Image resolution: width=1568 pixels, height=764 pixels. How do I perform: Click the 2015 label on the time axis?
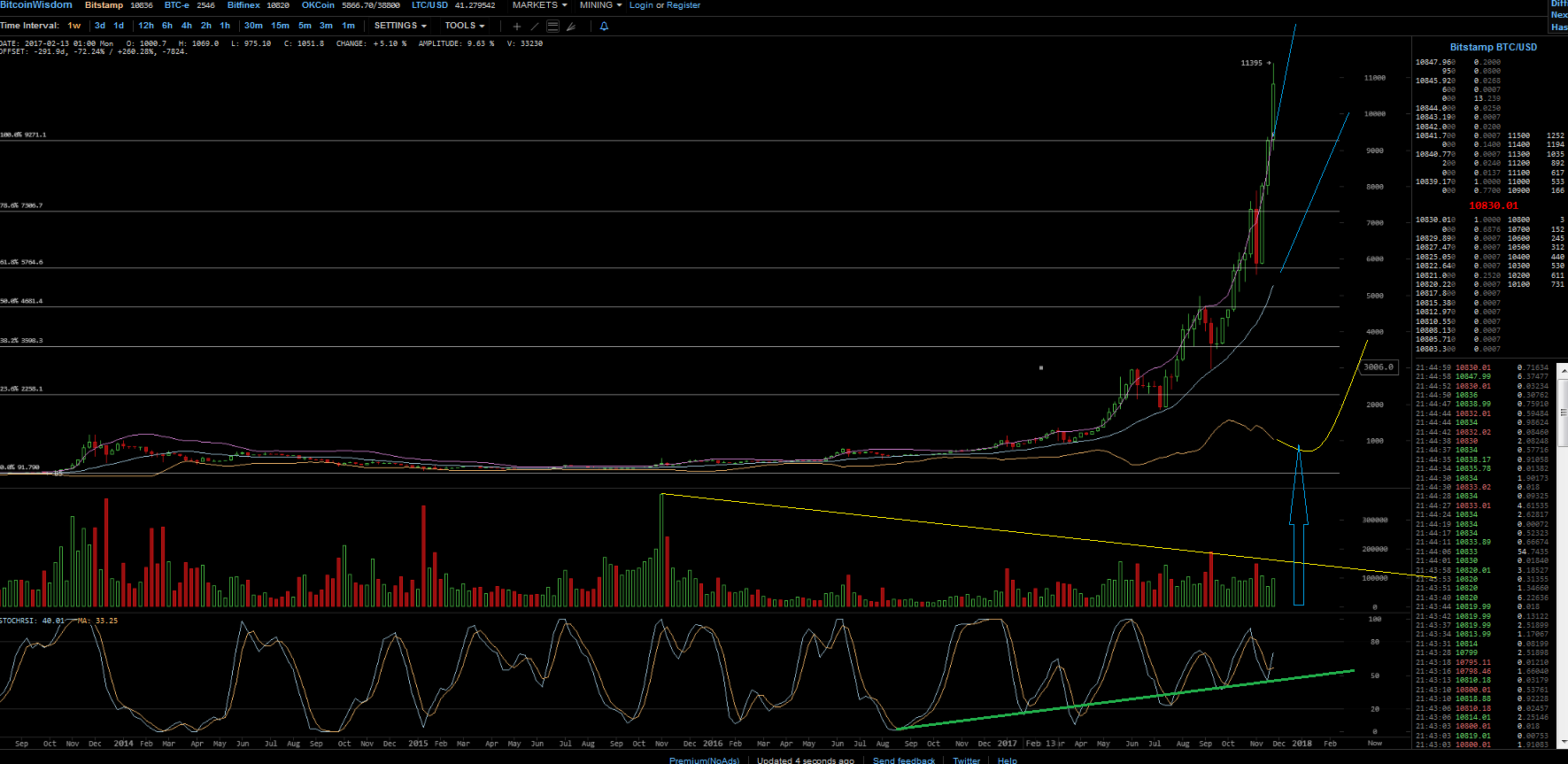coord(418,744)
